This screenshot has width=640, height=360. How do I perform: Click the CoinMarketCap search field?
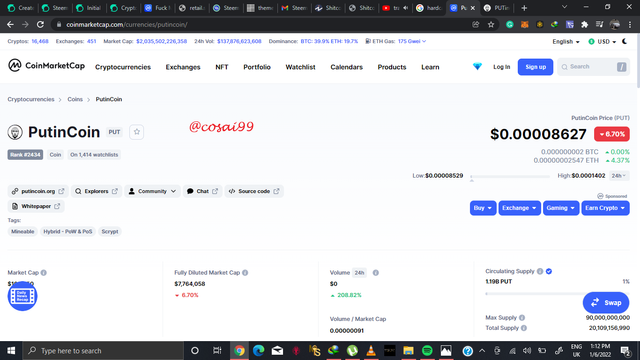[593, 67]
